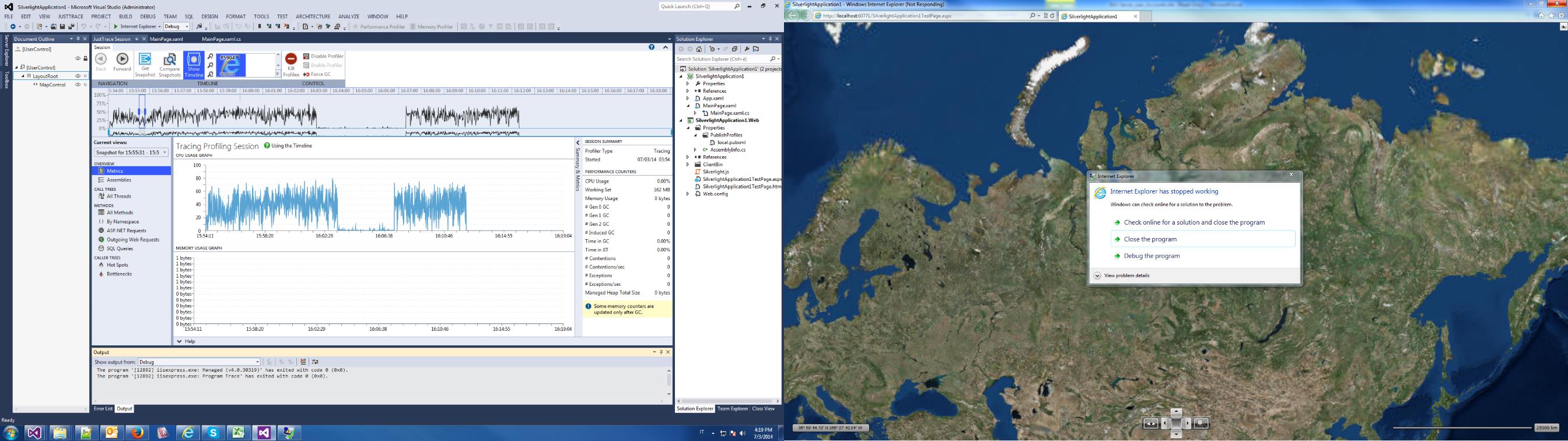1568x441 pixels.
Task: Open the Show output from Debug dropdown
Action: [199, 362]
